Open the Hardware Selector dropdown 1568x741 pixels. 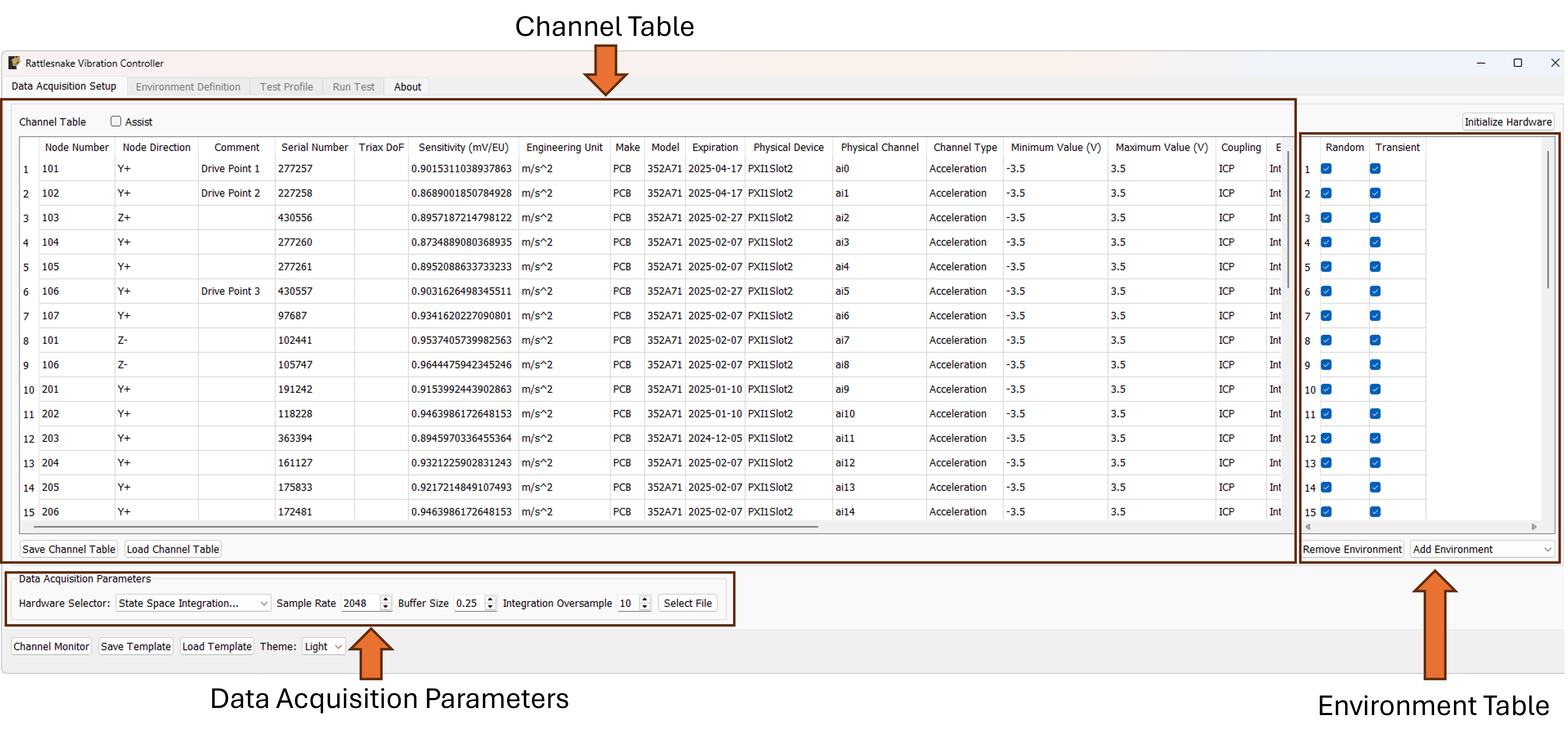193,603
